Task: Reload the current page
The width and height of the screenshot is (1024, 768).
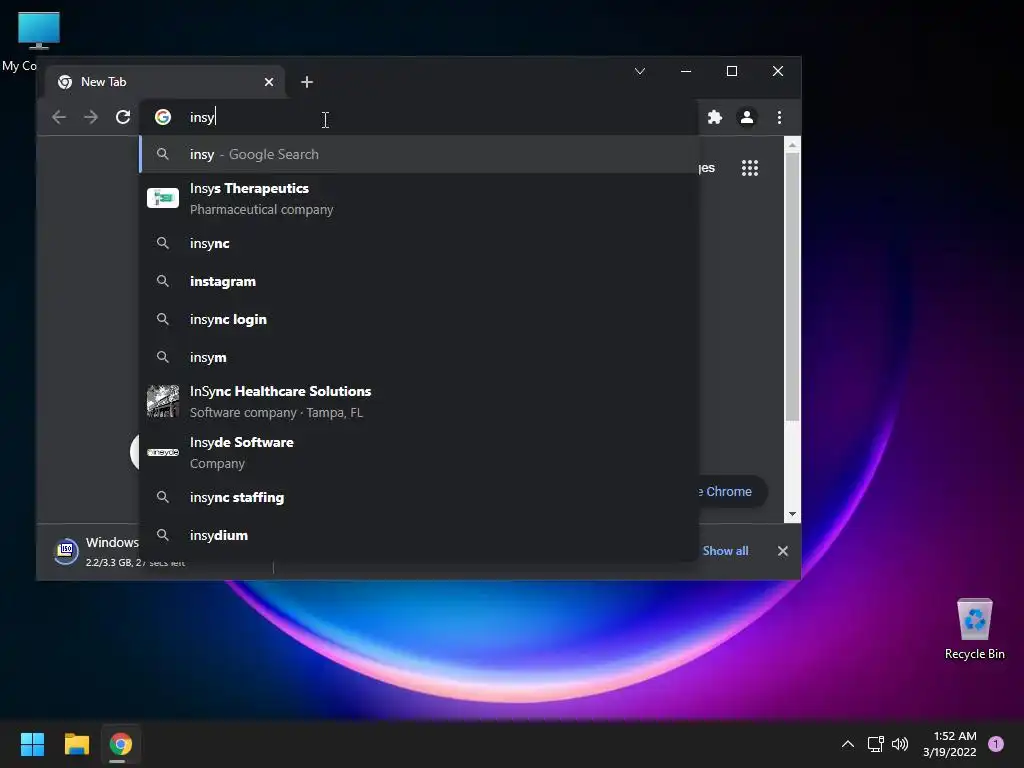Action: pos(123,117)
